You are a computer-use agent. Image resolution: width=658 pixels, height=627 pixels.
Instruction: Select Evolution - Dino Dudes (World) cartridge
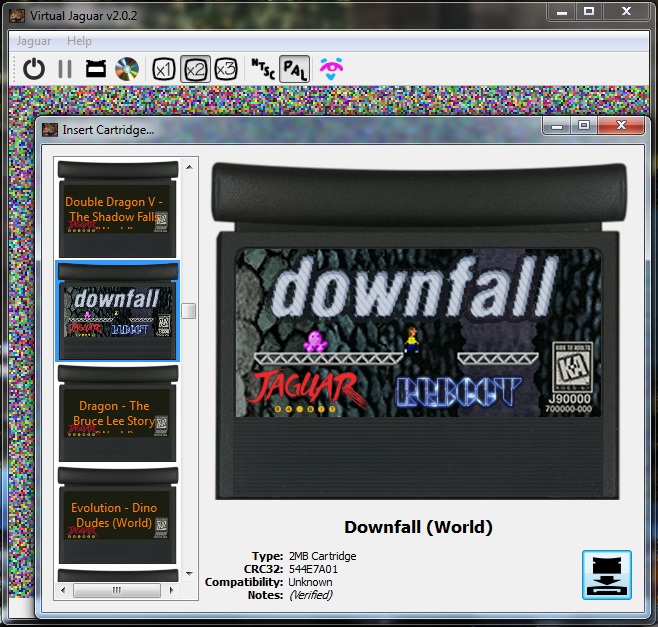point(118,515)
